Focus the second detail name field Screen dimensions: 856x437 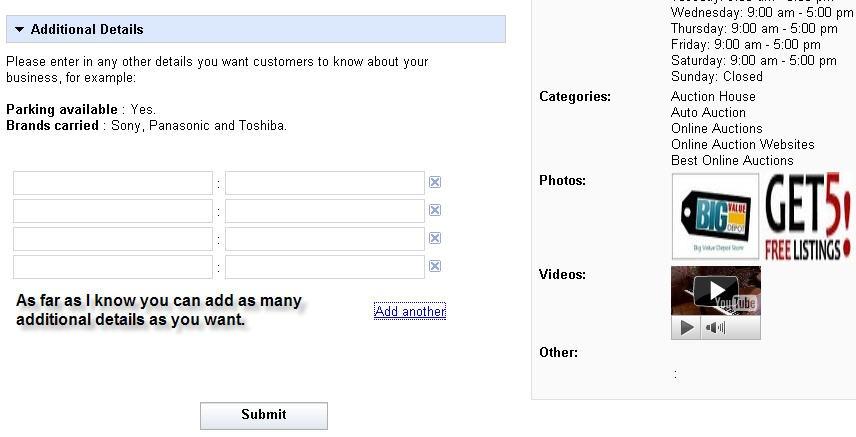tap(113, 211)
